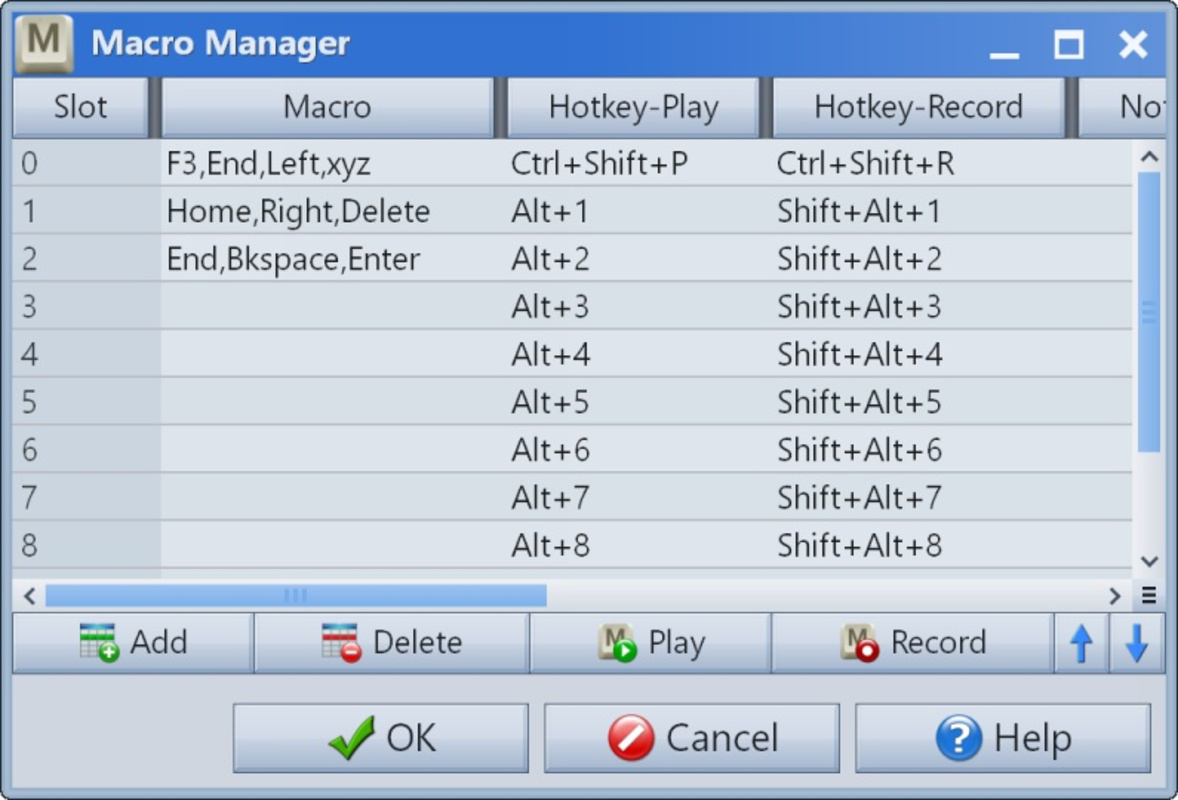Sort by the Slot column header
Image resolution: width=1178 pixels, height=800 pixels.
[x=80, y=107]
